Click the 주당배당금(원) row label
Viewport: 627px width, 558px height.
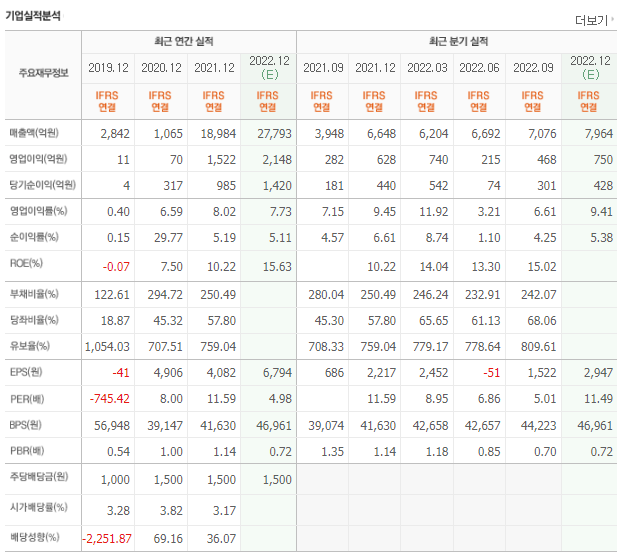coord(39,477)
